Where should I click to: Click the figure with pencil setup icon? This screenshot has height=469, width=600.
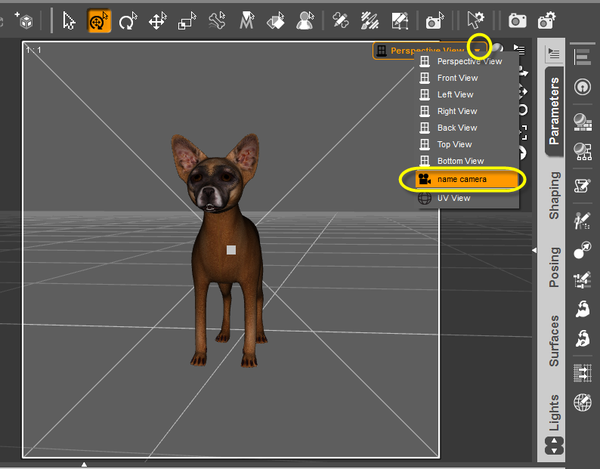(x=582, y=221)
